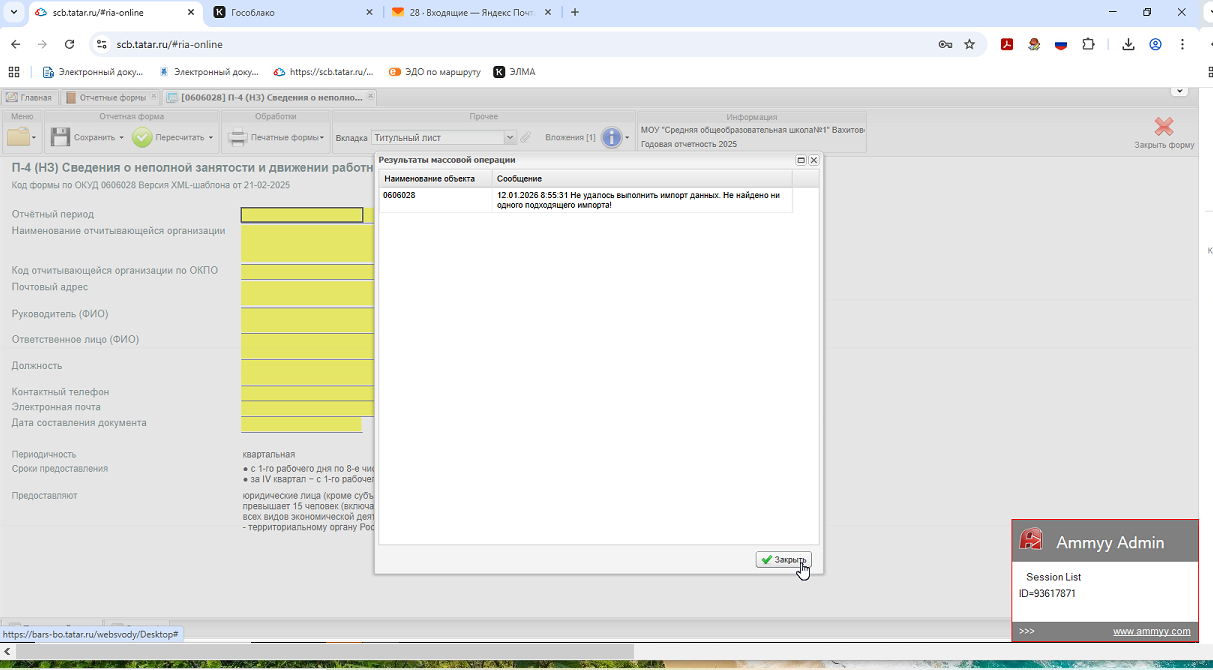Reload the current page

69,44
